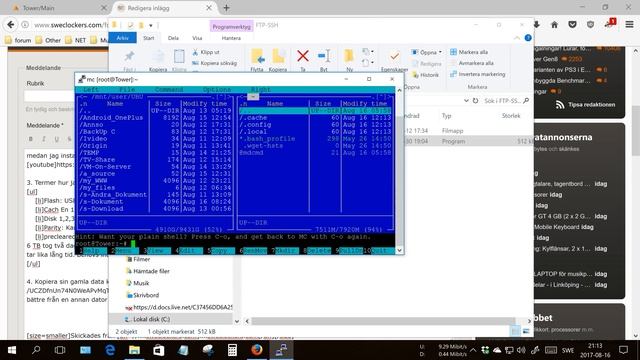
Task: Open the Right menu in Midnight Commander
Action: [260, 89]
